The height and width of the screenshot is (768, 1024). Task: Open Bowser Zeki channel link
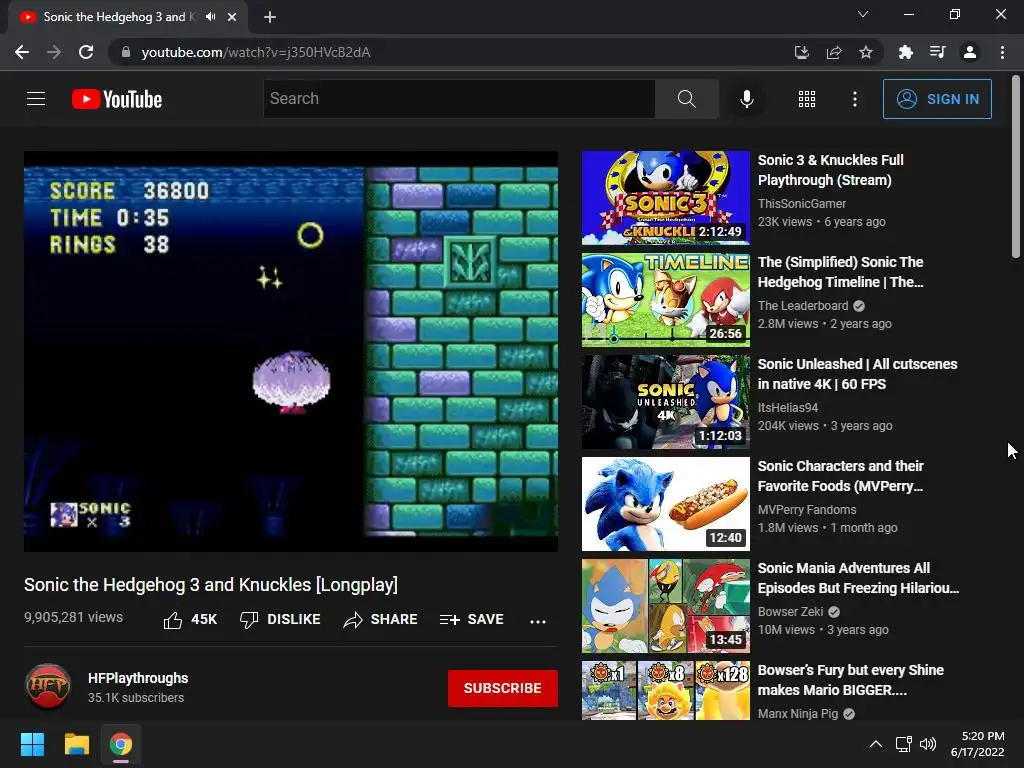pyautogui.click(x=790, y=611)
